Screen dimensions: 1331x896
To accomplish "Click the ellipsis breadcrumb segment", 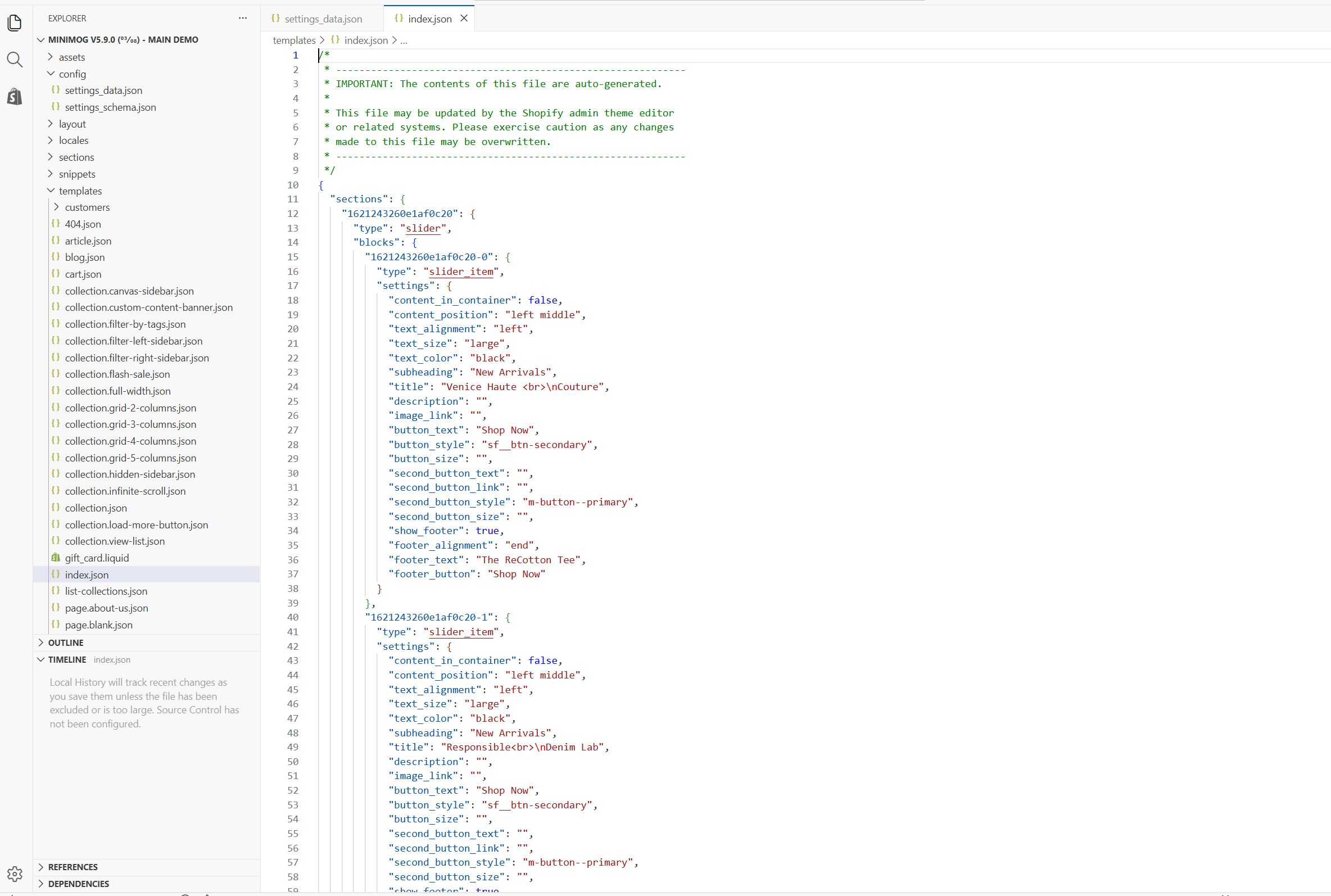I will pyautogui.click(x=404, y=40).
